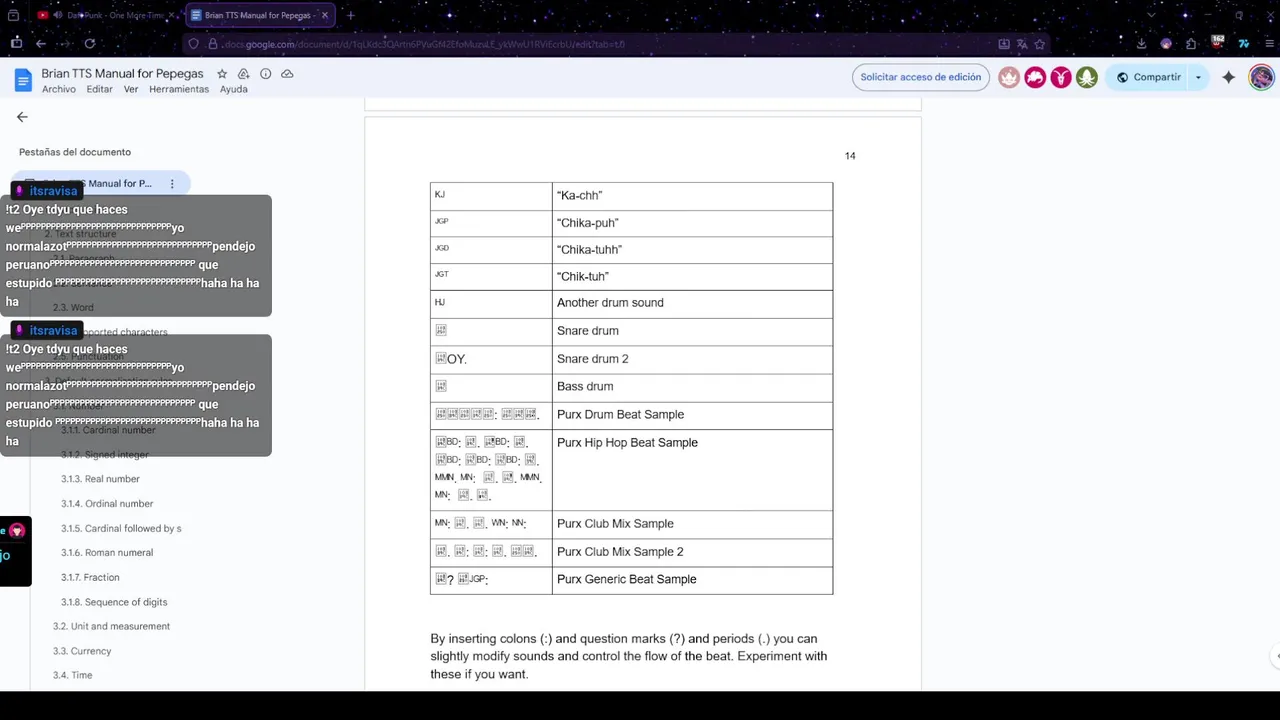
Task: Jump to 3.1.6. Roman numeral heading
Action: coord(107,553)
